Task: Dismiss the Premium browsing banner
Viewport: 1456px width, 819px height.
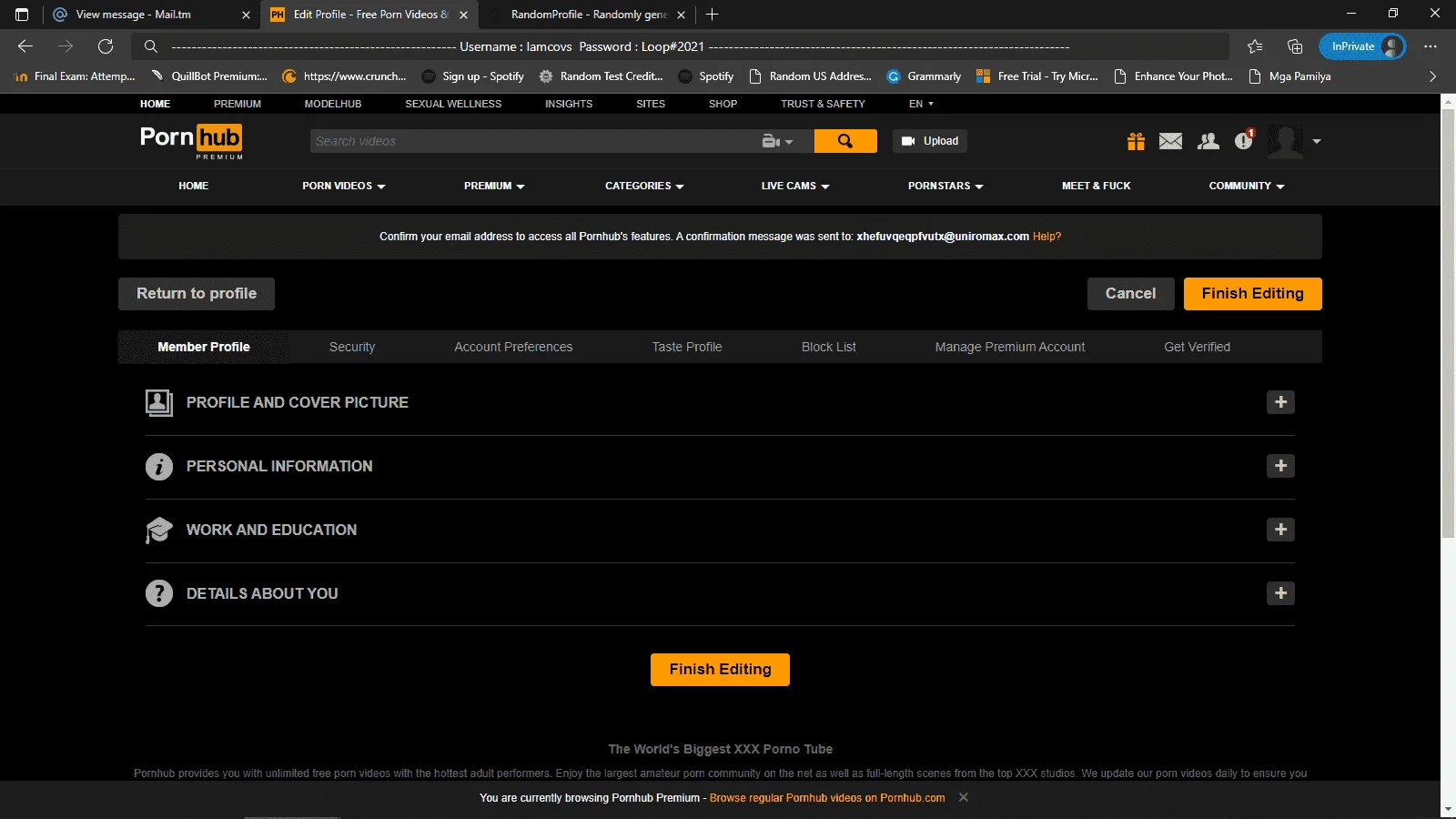Action: 964,797
